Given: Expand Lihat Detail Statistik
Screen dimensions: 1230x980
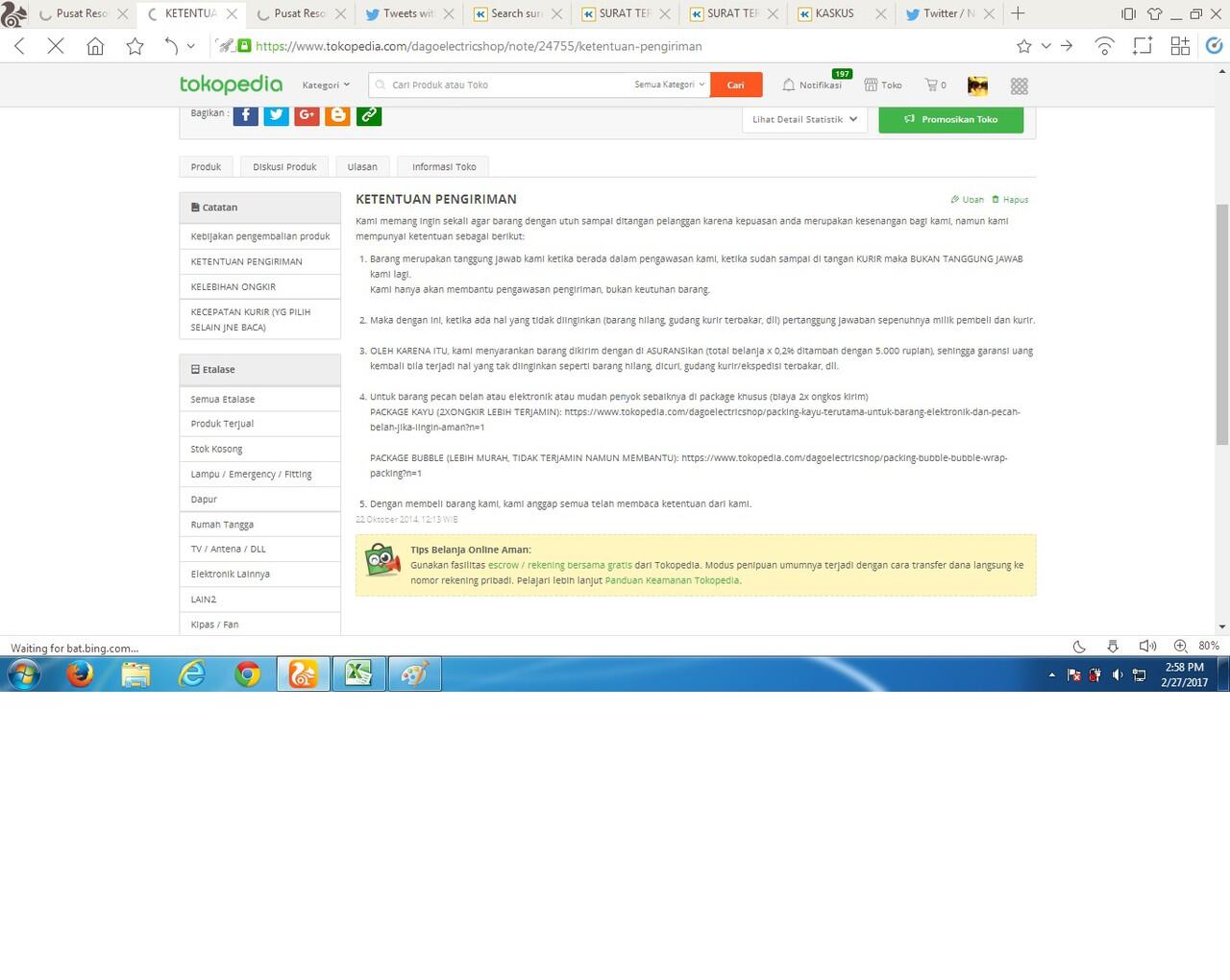Looking at the screenshot, I should (805, 119).
